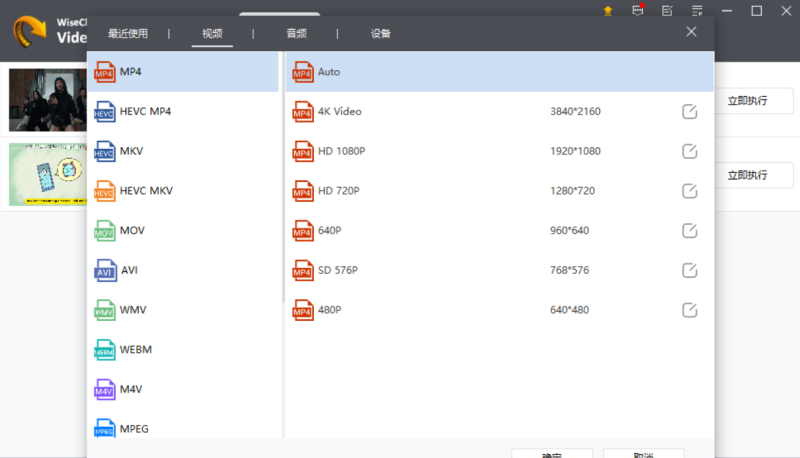Open the 最近使用 tab
Screen dimensions: 800x458
point(127,33)
